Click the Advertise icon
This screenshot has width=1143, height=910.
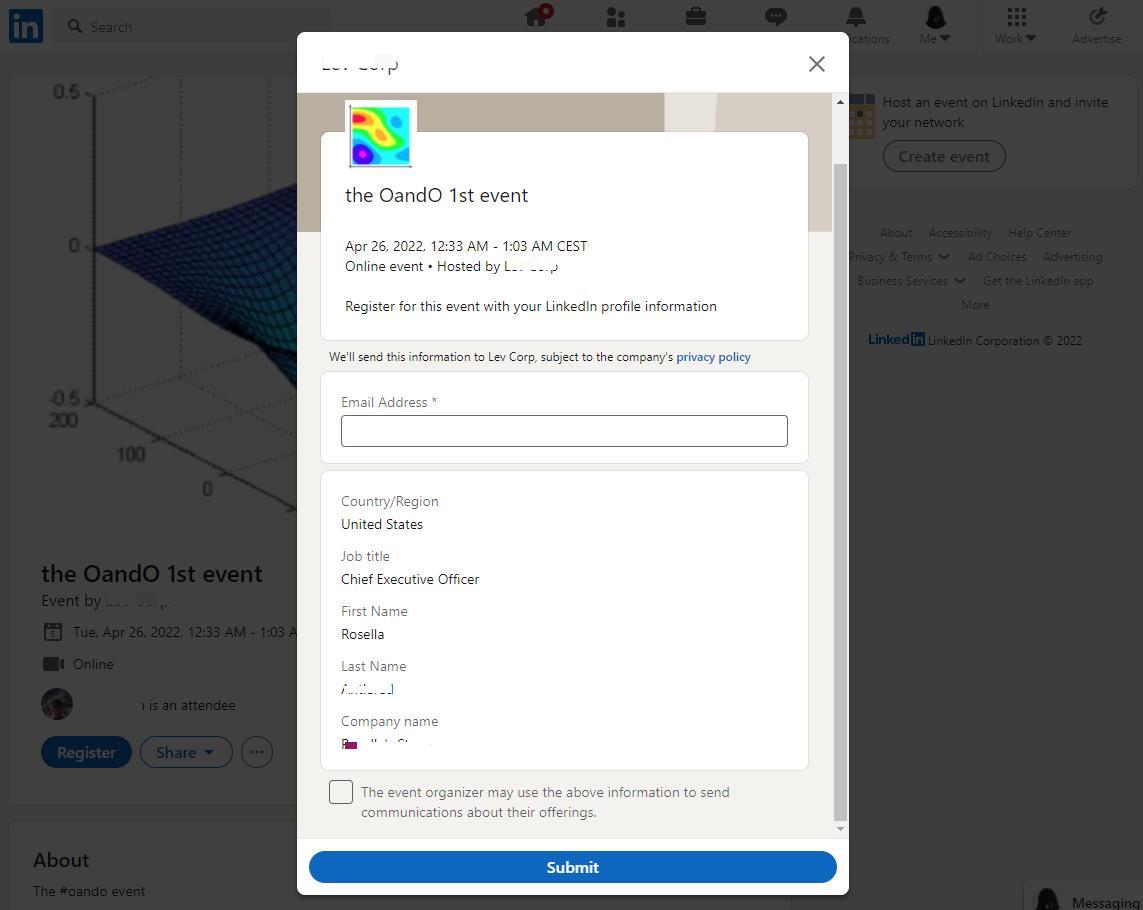[x=1096, y=25]
